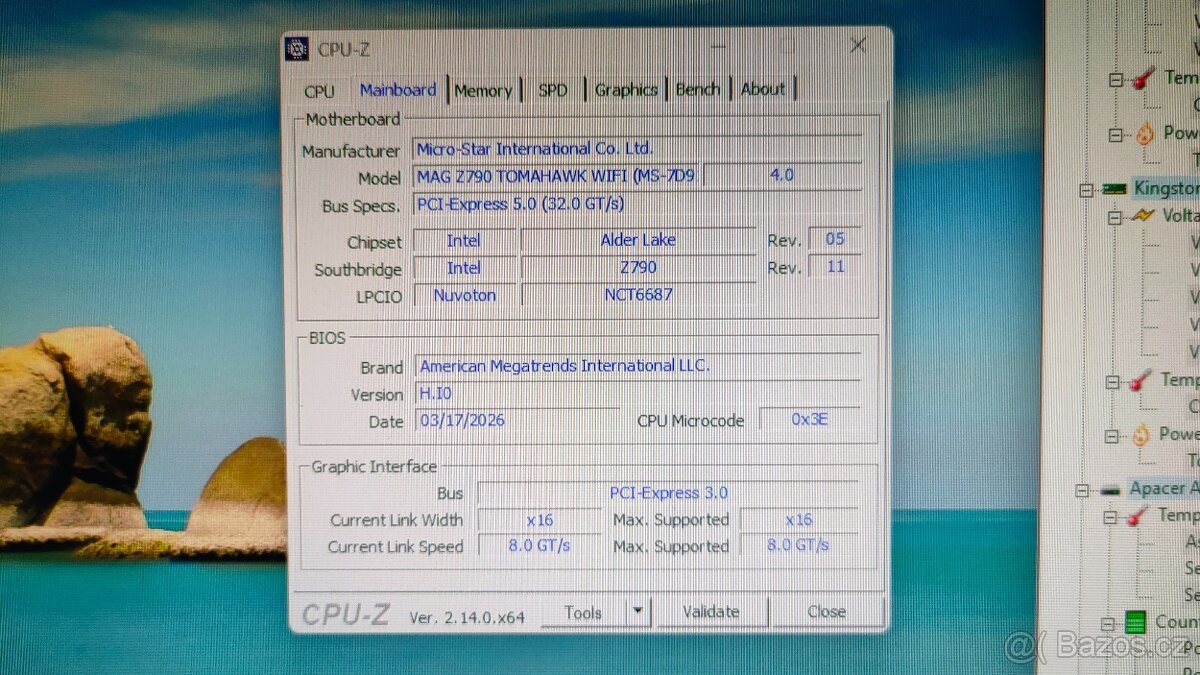Click the Max. Supported link speed 8.0 GT/s
1200x675 pixels.
pos(799,545)
